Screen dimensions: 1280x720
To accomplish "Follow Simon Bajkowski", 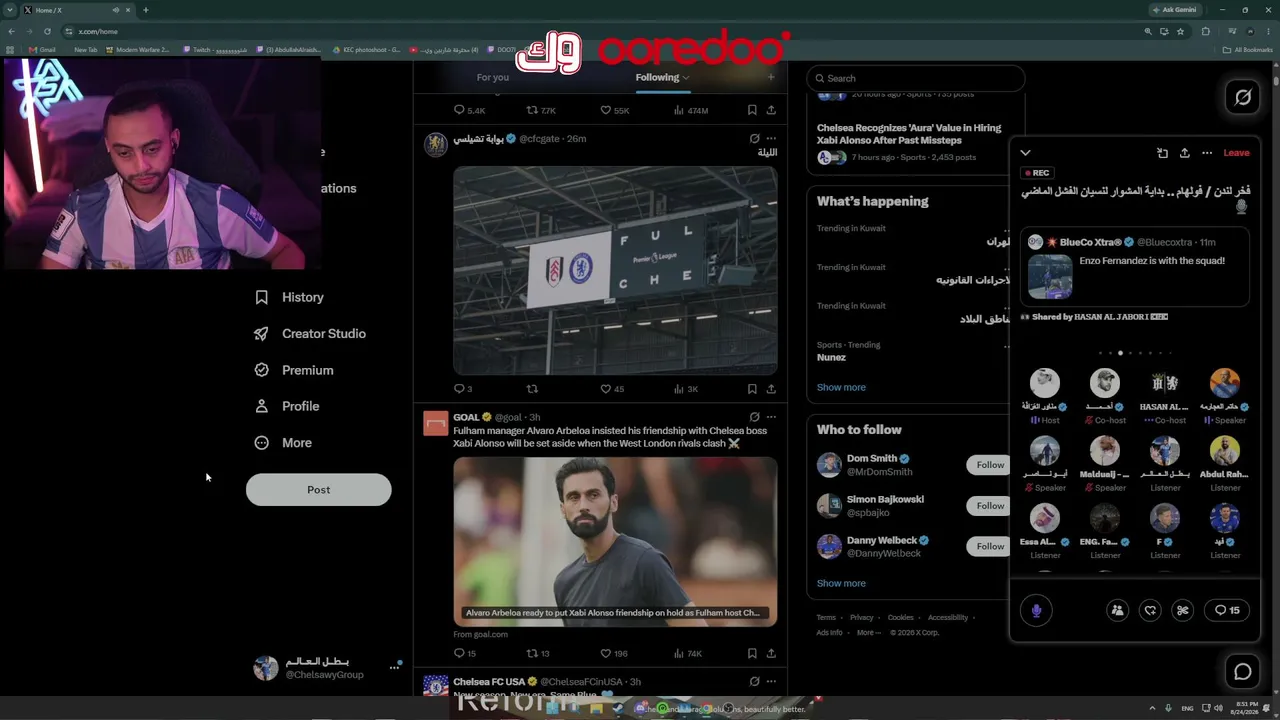I will point(990,506).
